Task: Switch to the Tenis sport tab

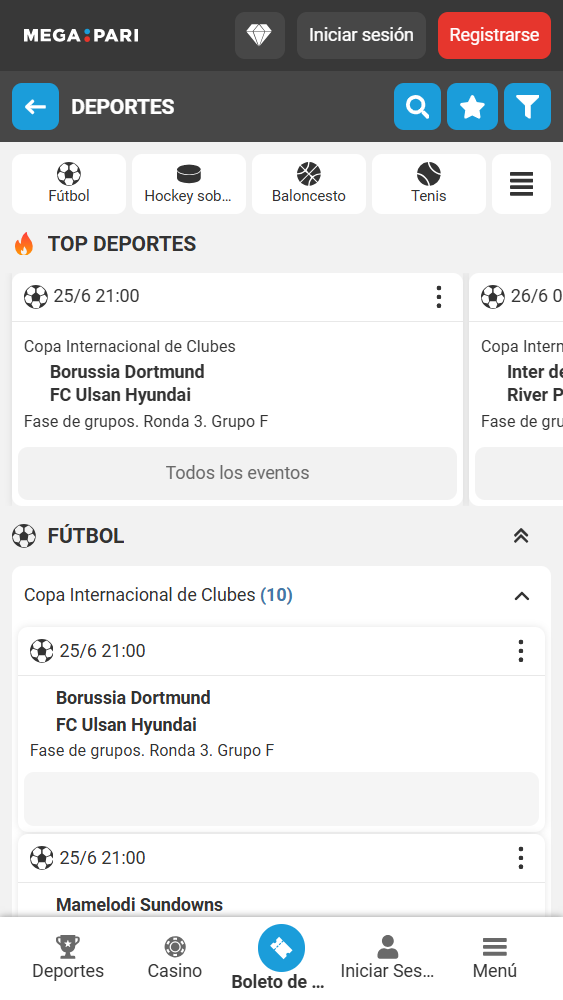Action: click(428, 184)
